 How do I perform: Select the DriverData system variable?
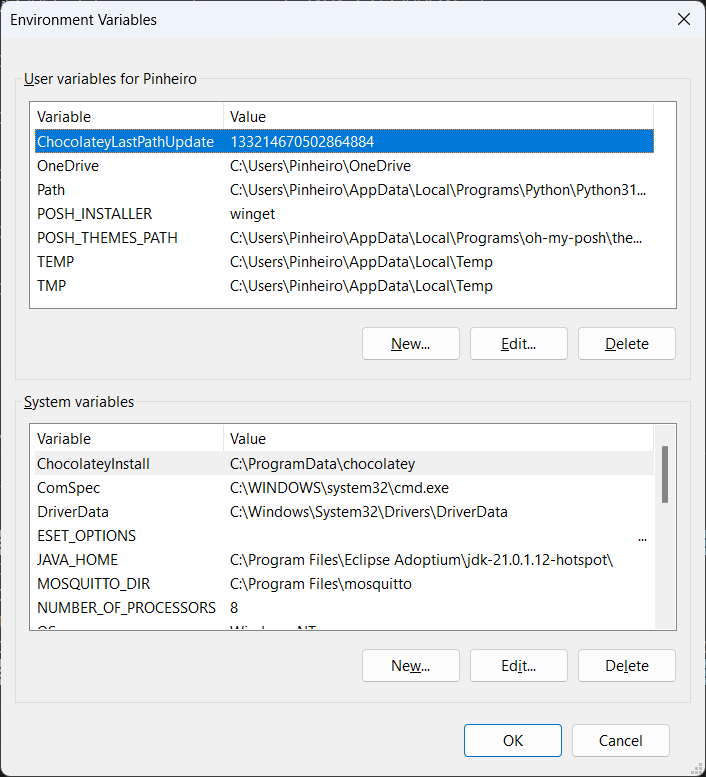point(344,511)
